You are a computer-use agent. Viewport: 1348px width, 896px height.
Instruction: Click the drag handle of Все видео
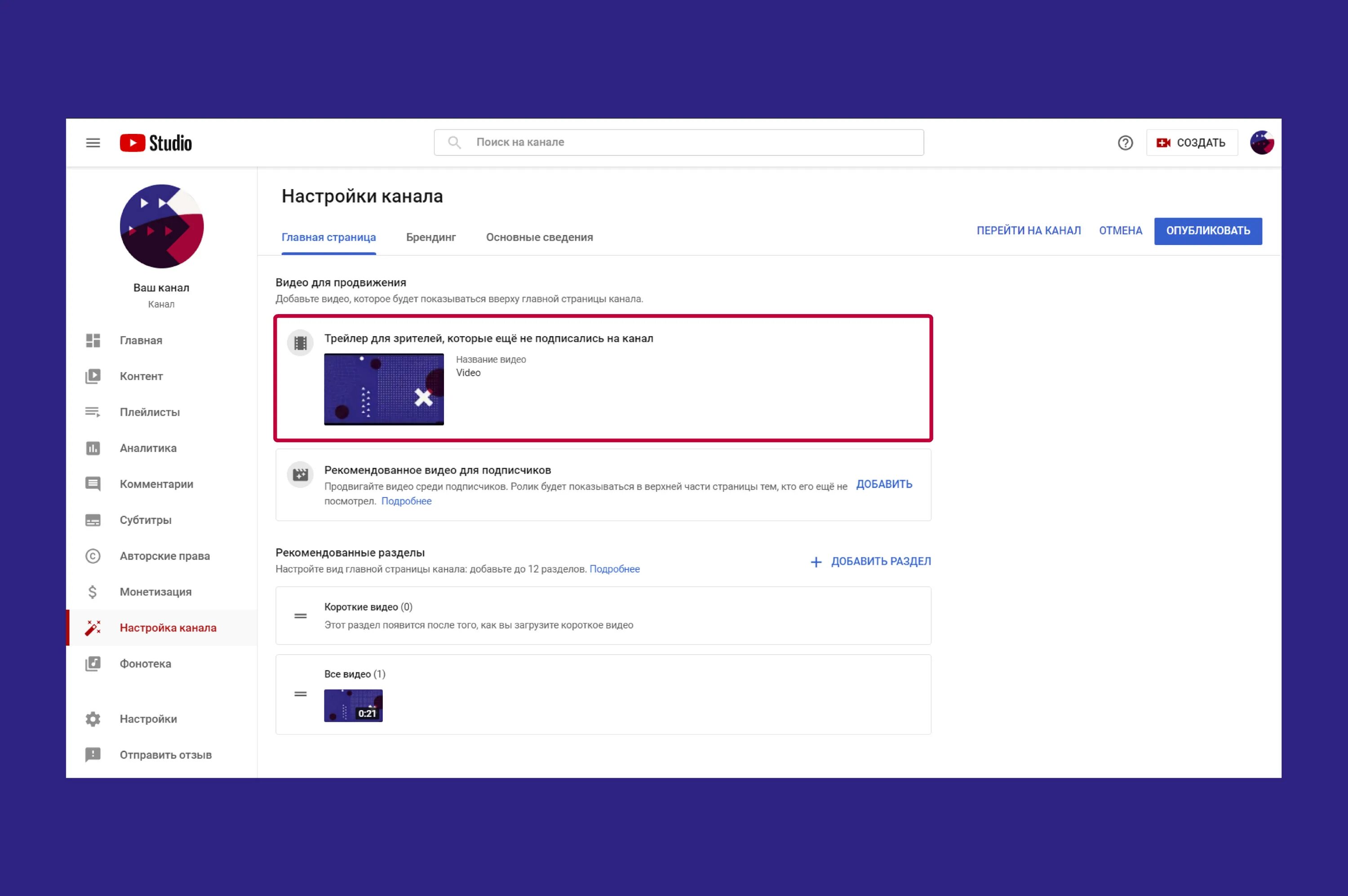pos(301,694)
